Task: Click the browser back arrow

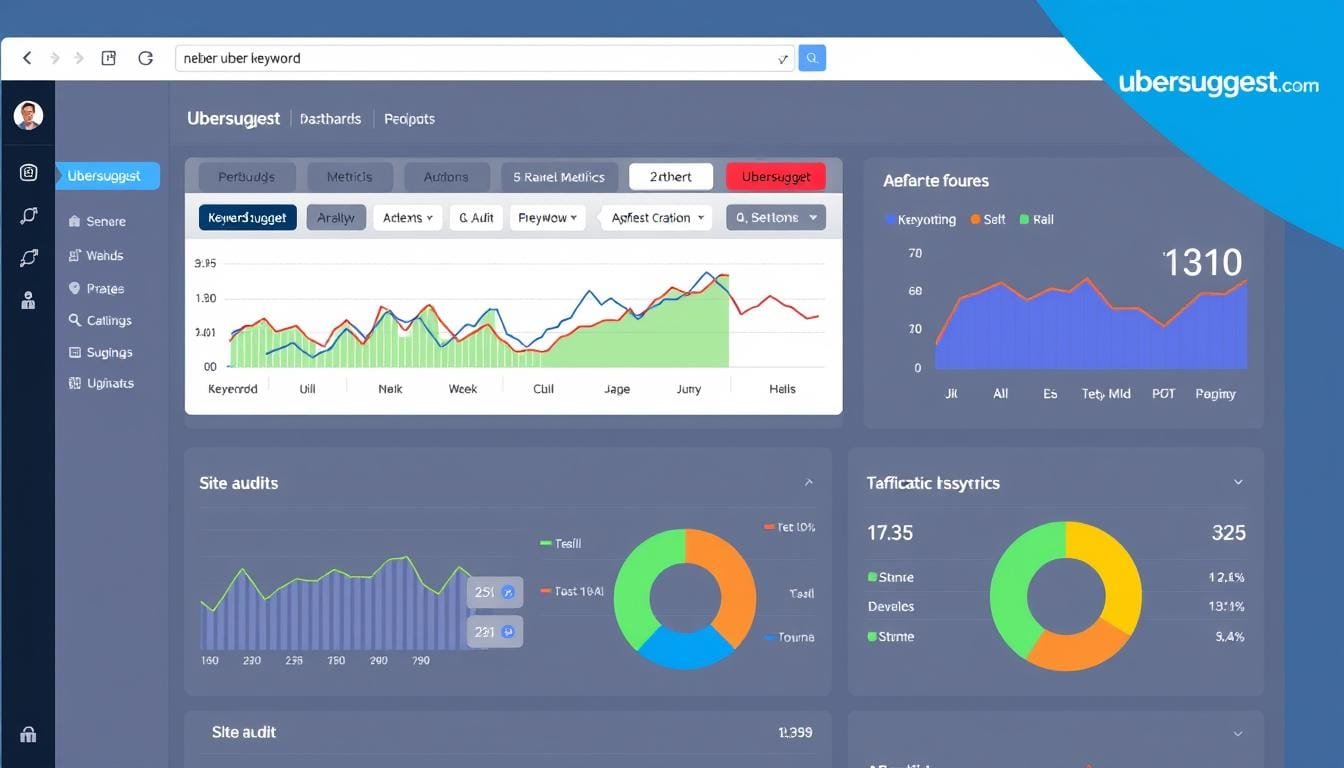Action: coord(27,58)
